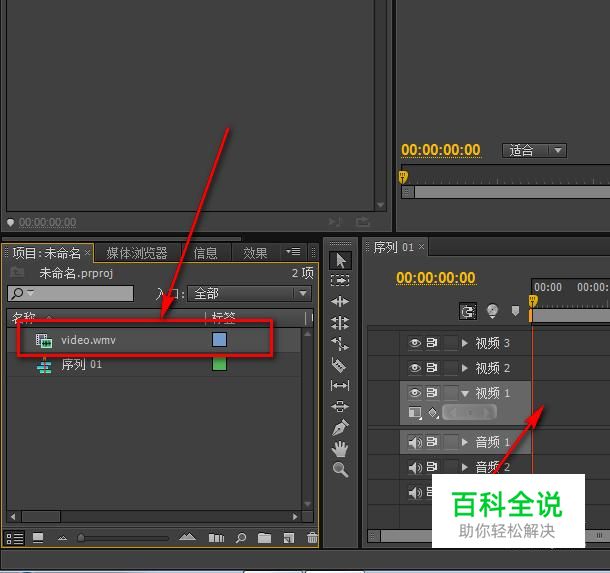This screenshot has height=573, width=610.
Task: Toggle sync lock for 视频 2
Action: tap(432, 368)
